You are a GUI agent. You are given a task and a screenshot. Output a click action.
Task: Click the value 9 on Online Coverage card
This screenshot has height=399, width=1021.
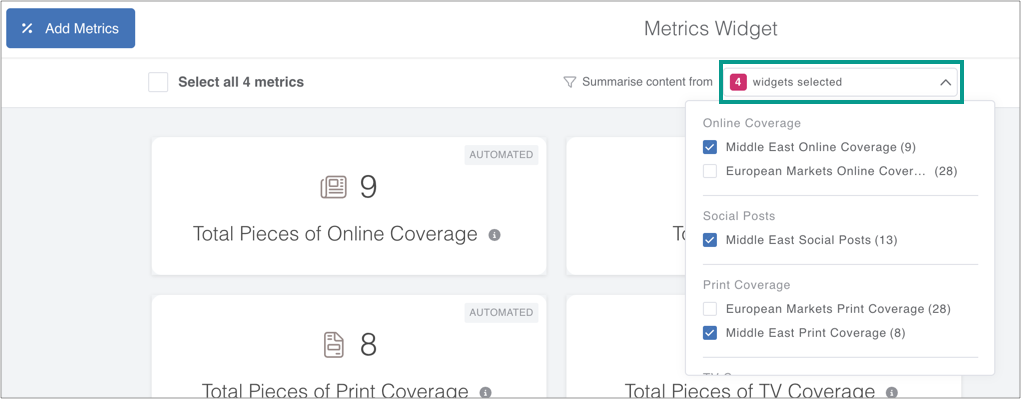369,187
